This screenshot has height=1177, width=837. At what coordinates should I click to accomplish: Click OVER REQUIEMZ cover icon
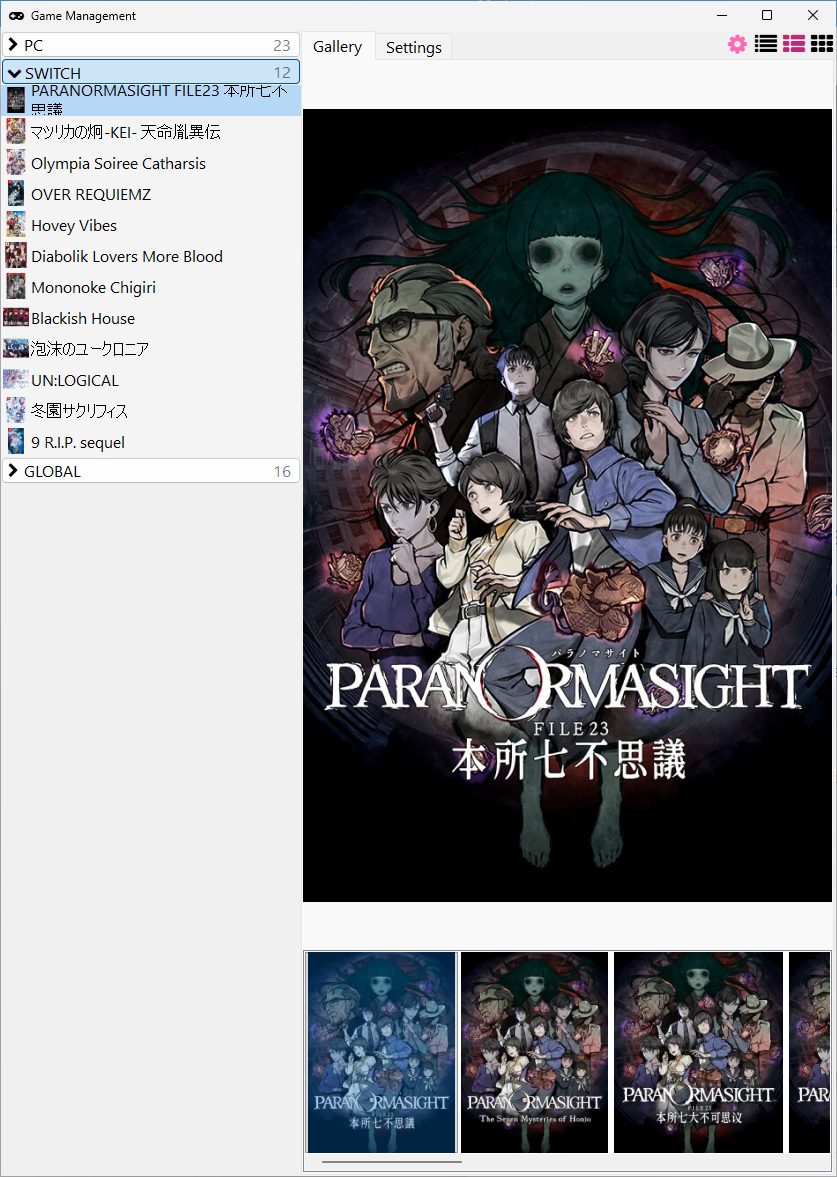click(x=16, y=194)
